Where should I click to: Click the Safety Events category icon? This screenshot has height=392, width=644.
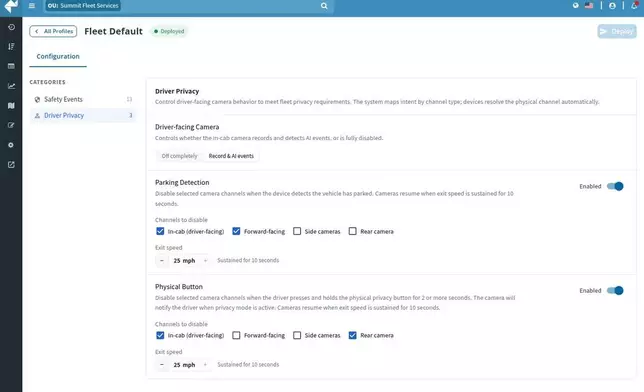tap(37, 99)
